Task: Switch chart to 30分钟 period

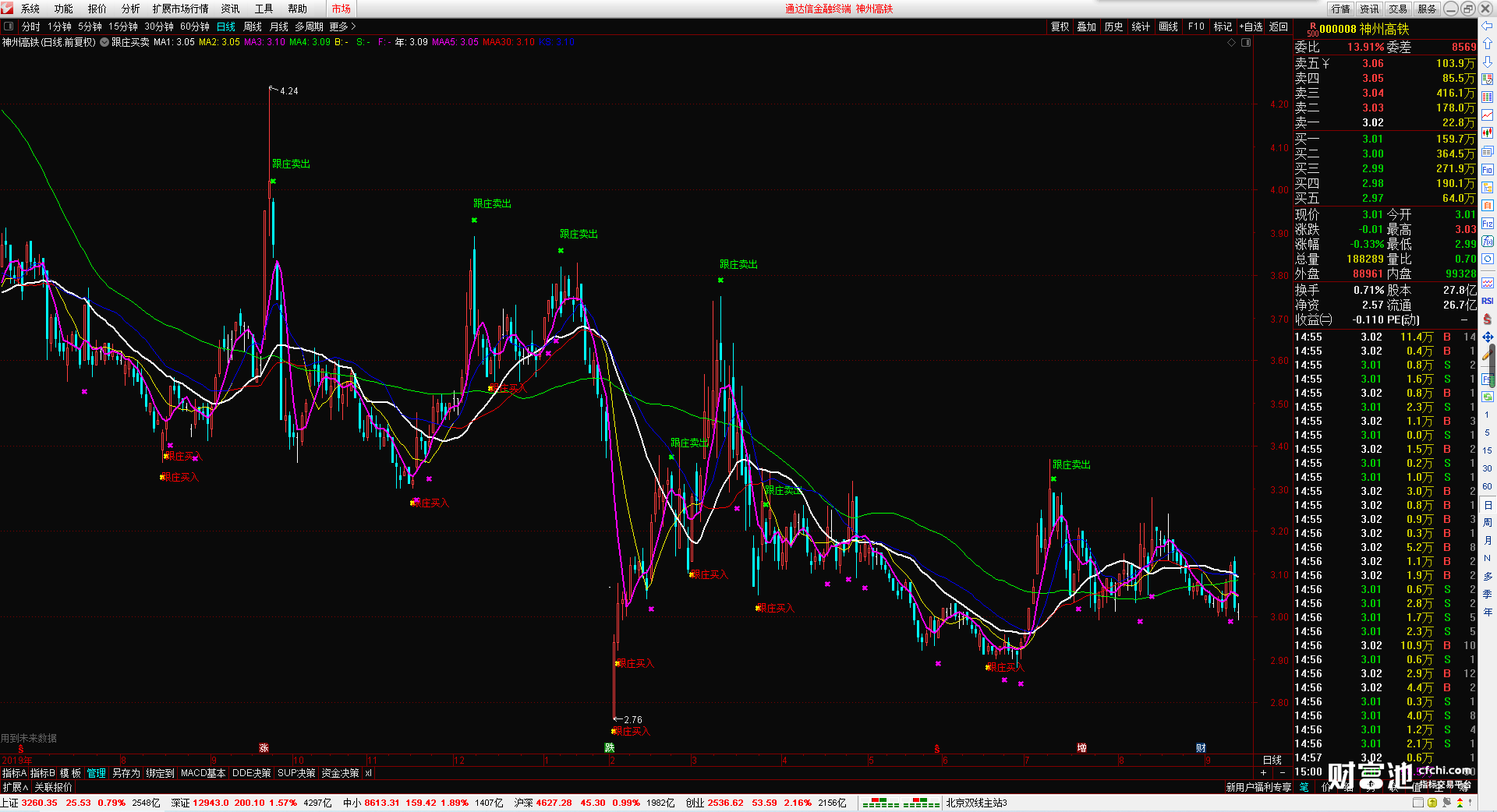Action: (x=159, y=26)
